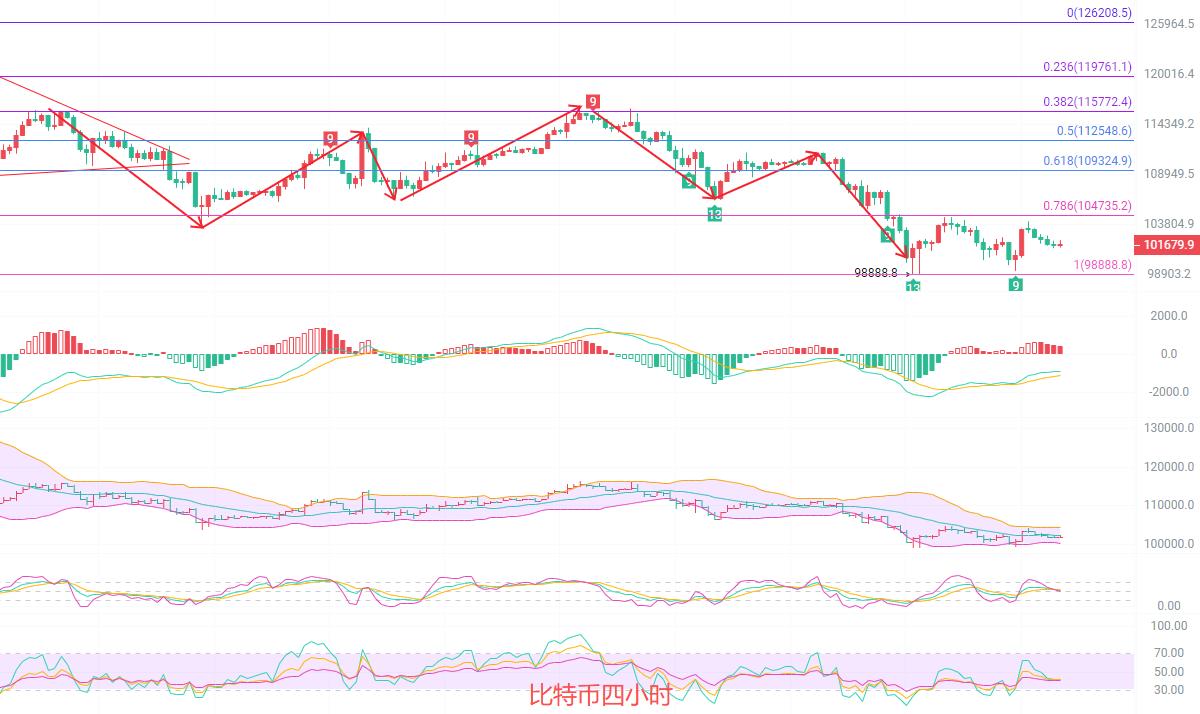Image resolution: width=1200 pixels, height=714 pixels.
Task: Select the 1(98888.8) Fibonacci base label
Action: click(1102, 265)
